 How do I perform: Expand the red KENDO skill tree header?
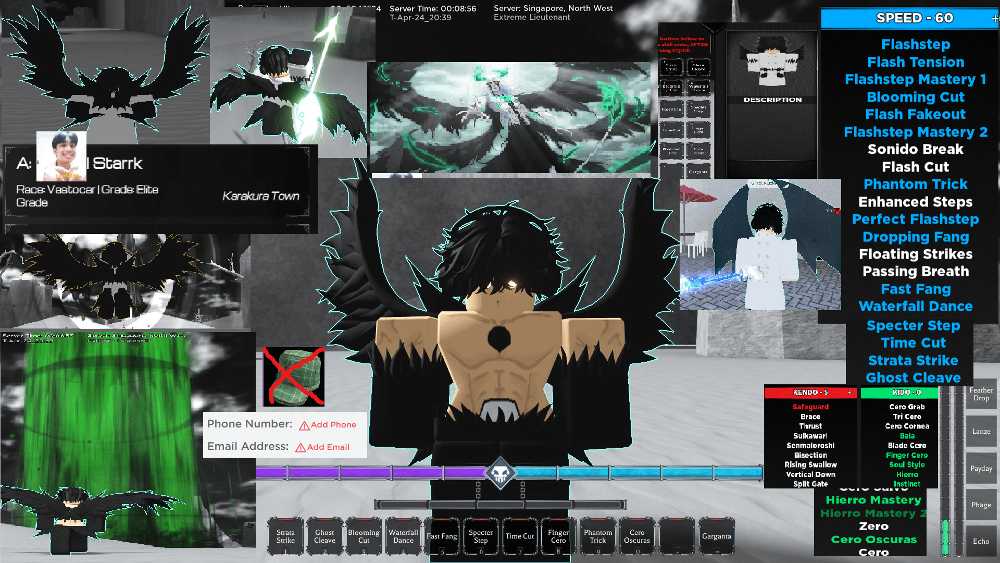click(811, 393)
